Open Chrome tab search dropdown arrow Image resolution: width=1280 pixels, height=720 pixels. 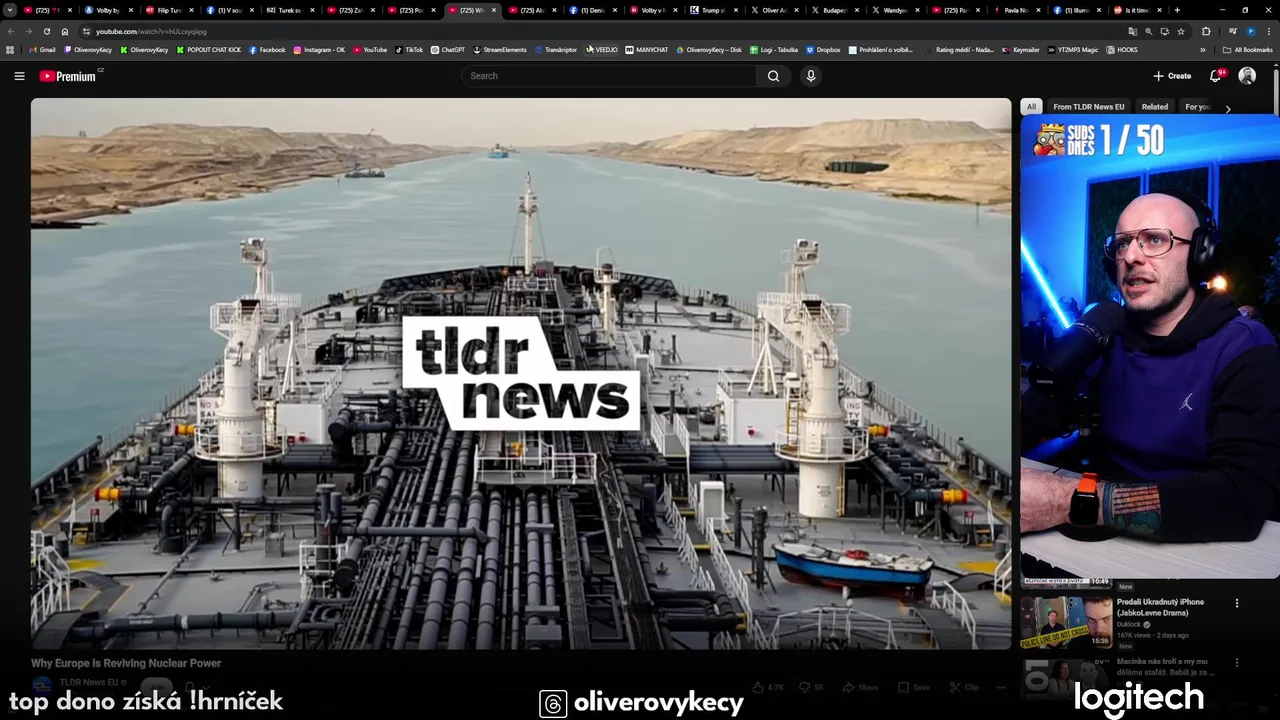(x=10, y=10)
